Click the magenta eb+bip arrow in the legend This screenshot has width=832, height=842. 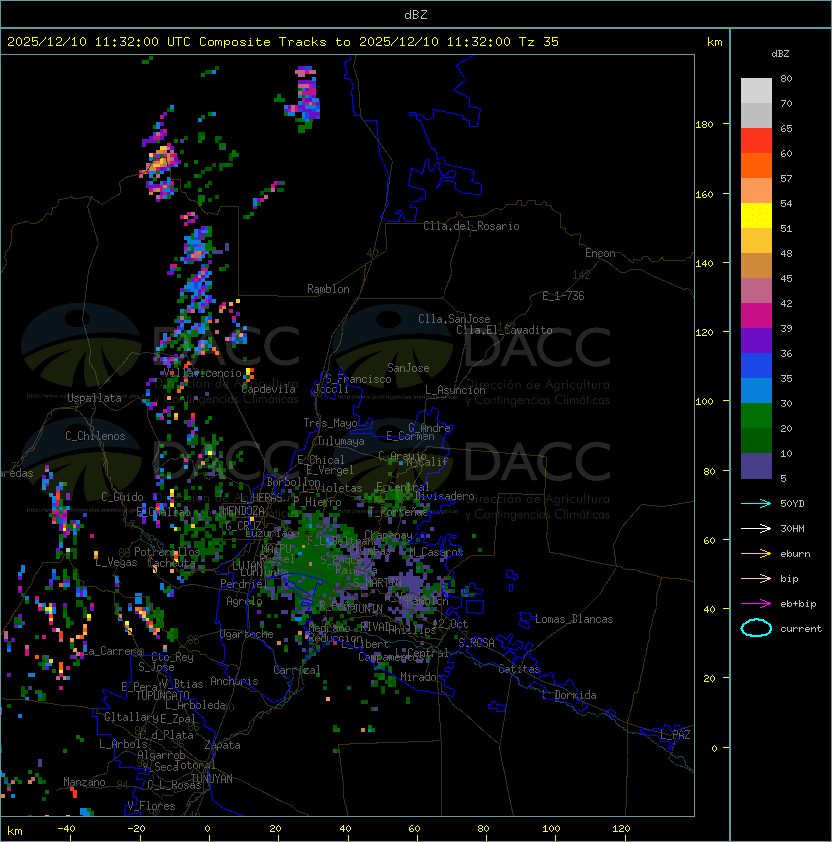pos(756,604)
